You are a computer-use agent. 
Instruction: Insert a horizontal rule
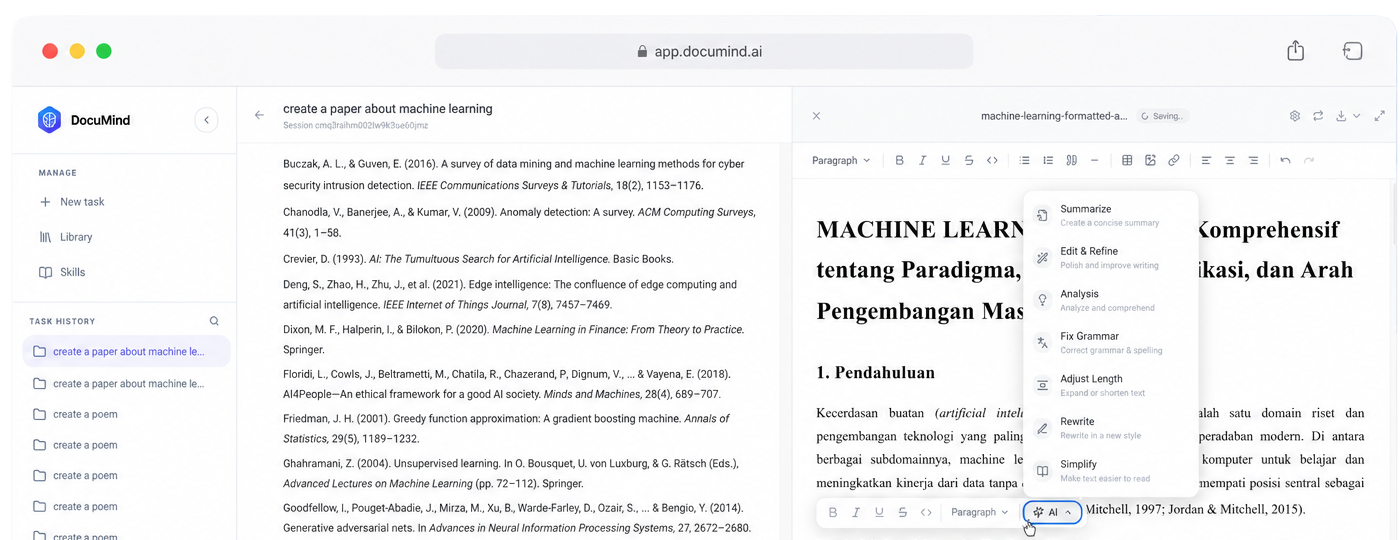point(1094,160)
